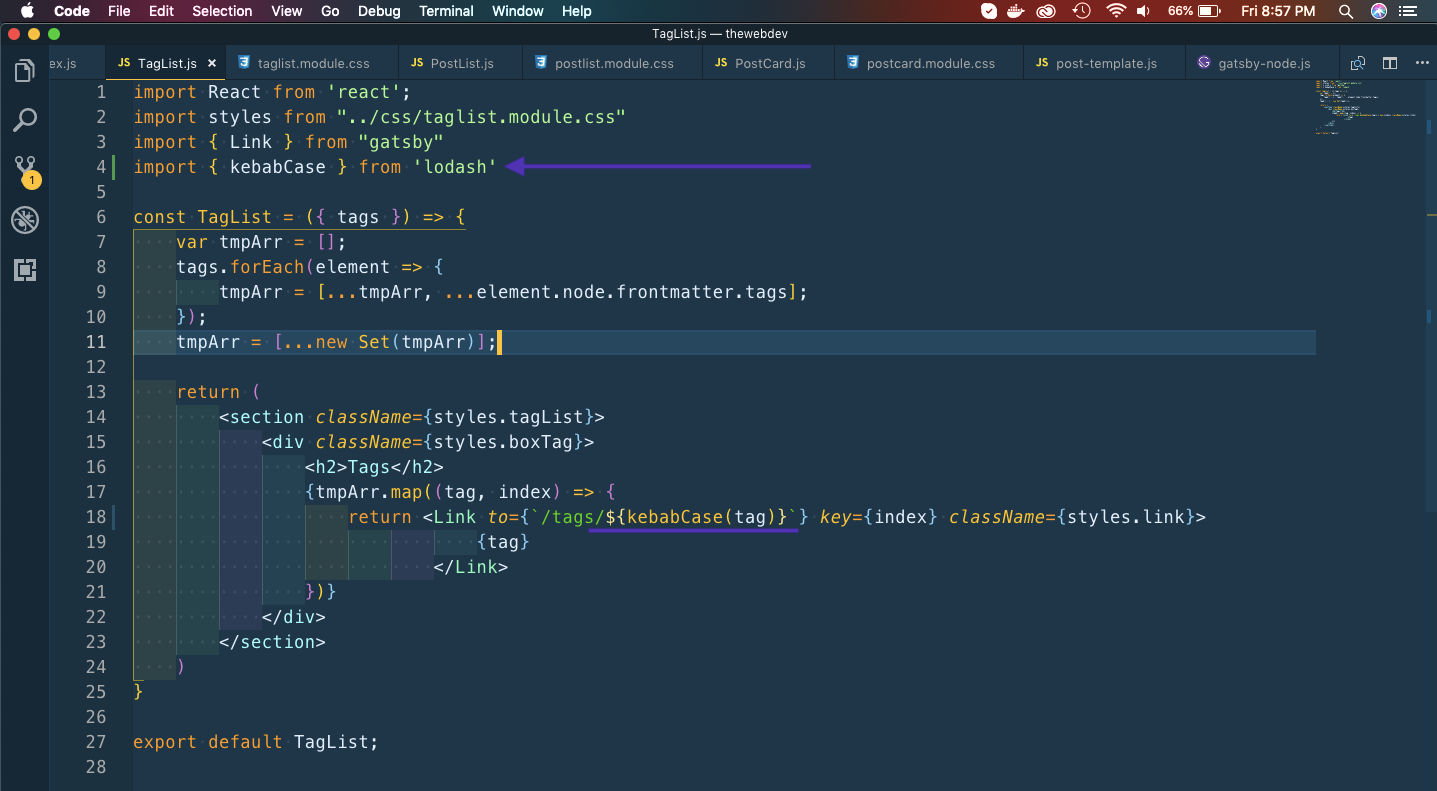Split the editor to the right
1437x791 pixels.
[1390, 63]
